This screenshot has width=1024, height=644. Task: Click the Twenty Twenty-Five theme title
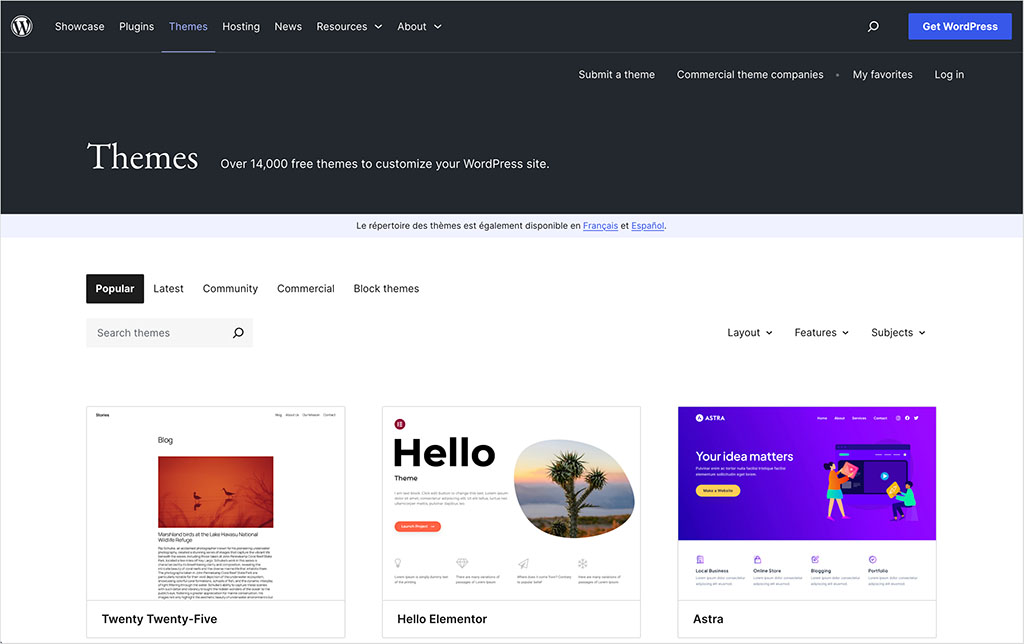pyautogui.click(x=159, y=619)
